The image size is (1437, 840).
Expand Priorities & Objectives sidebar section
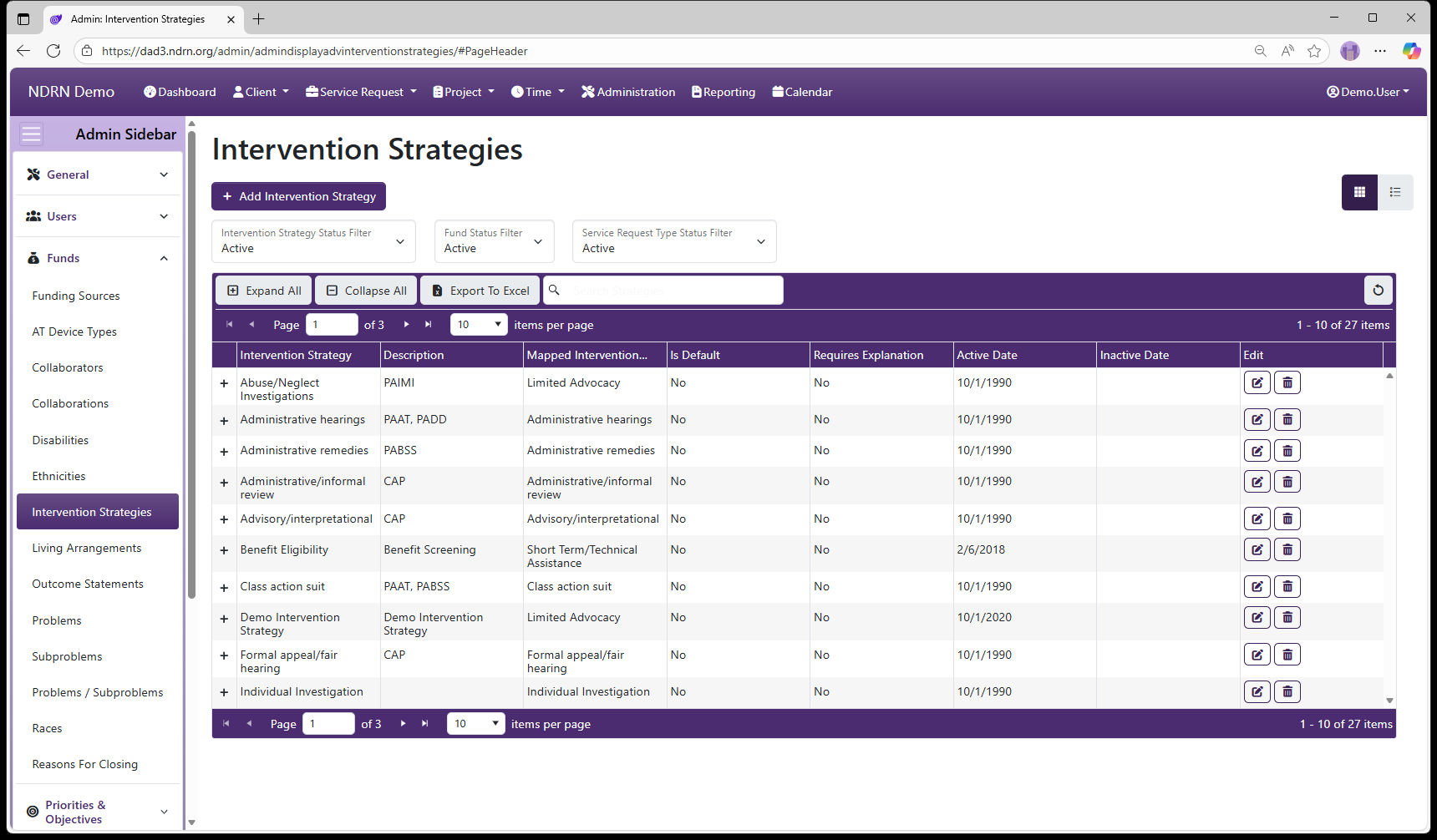(98, 812)
